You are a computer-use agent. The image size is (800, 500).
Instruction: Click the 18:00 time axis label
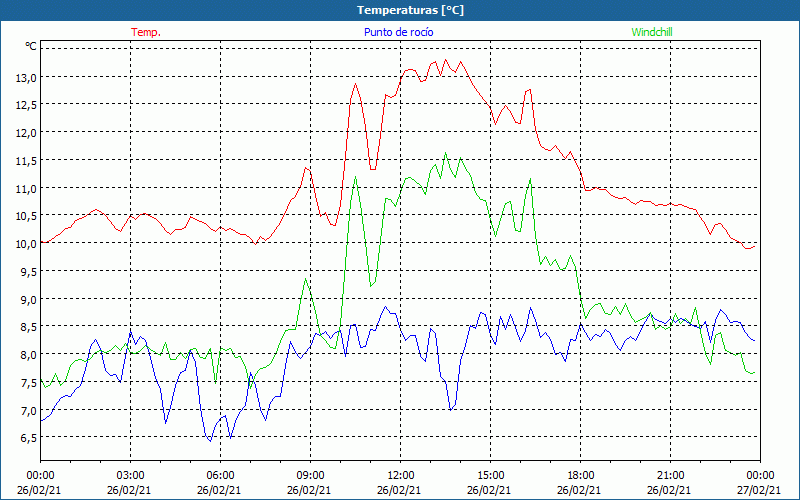click(x=581, y=476)
